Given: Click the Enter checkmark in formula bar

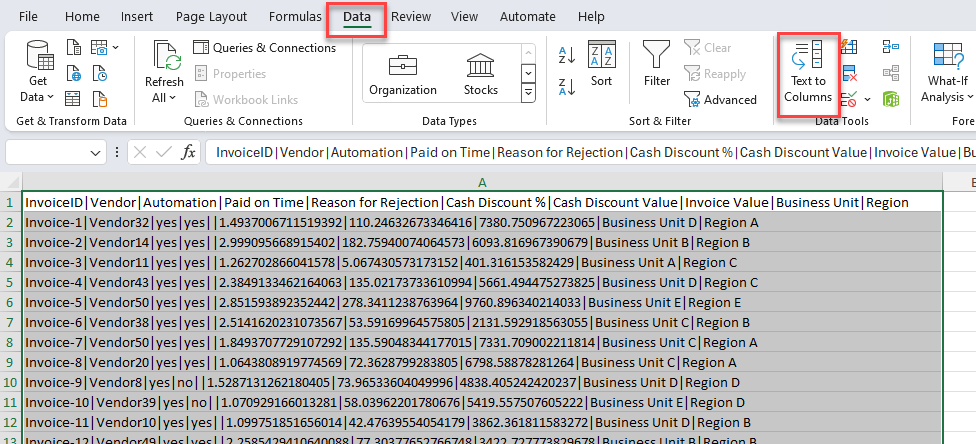Looking at the screenshot, I should click(x=164, y=153).
